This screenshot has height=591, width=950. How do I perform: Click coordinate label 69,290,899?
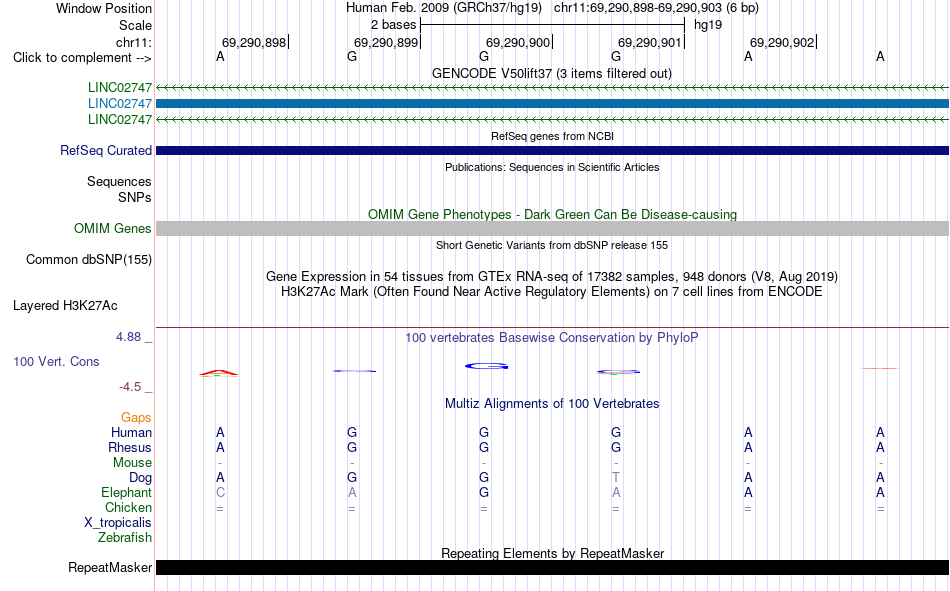[385, 42]
